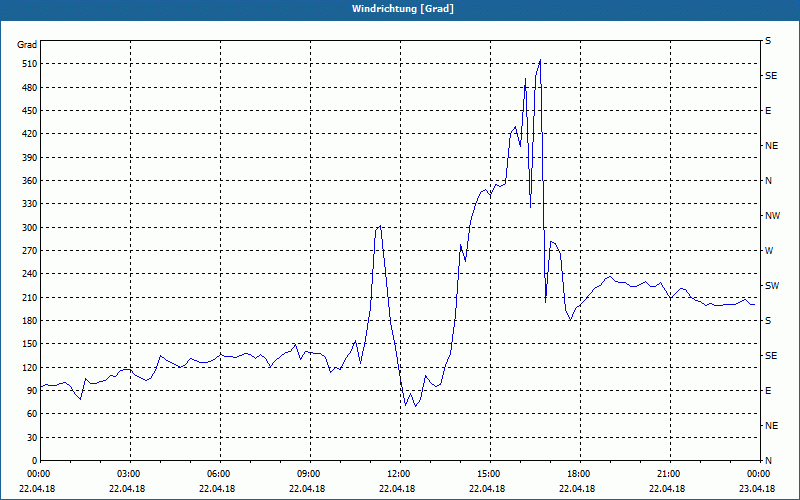Select the 18:00 time label

tap(580, 474)
